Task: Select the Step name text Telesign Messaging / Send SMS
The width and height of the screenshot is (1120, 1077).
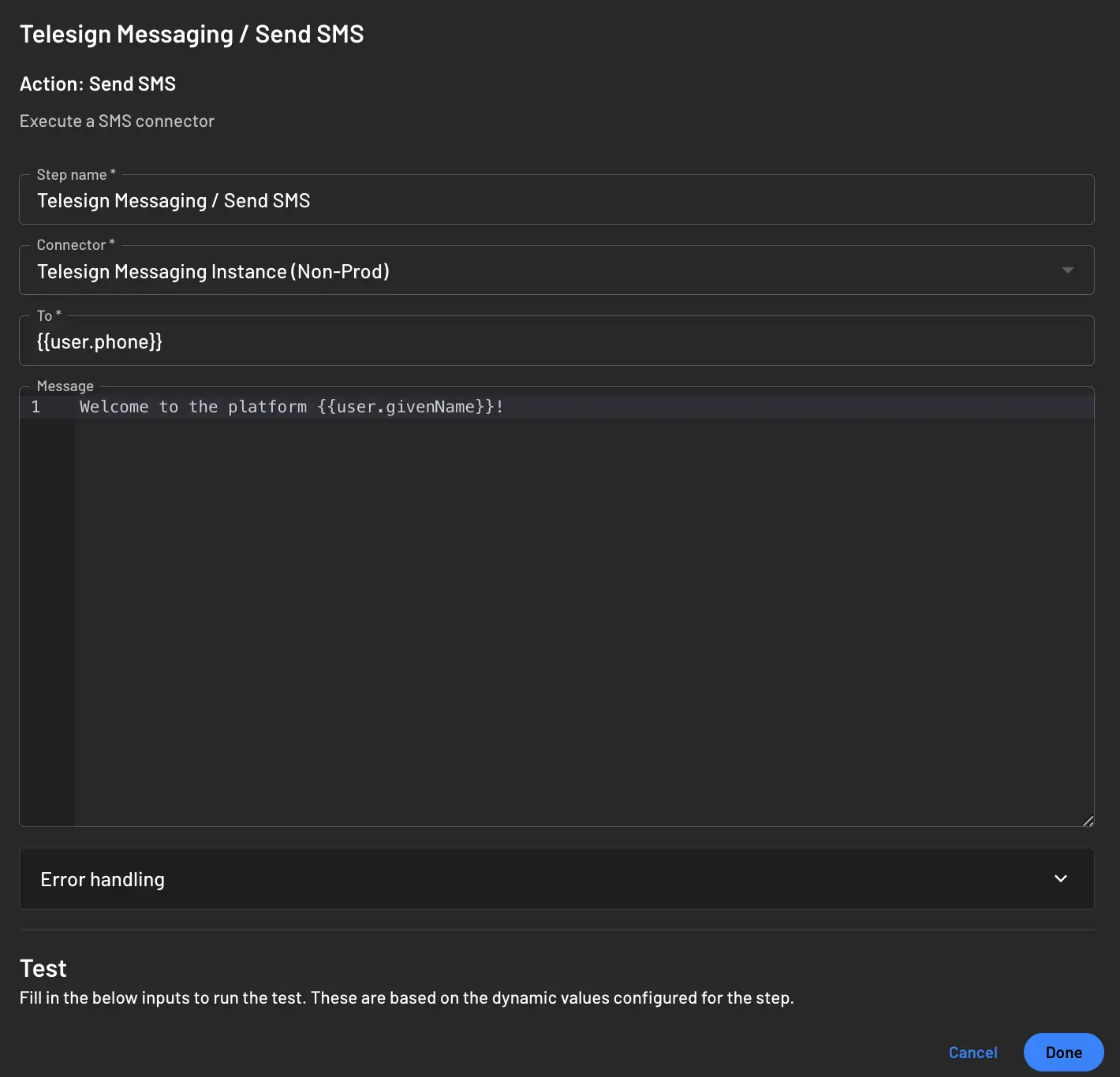Action: (x=174, y=199)
